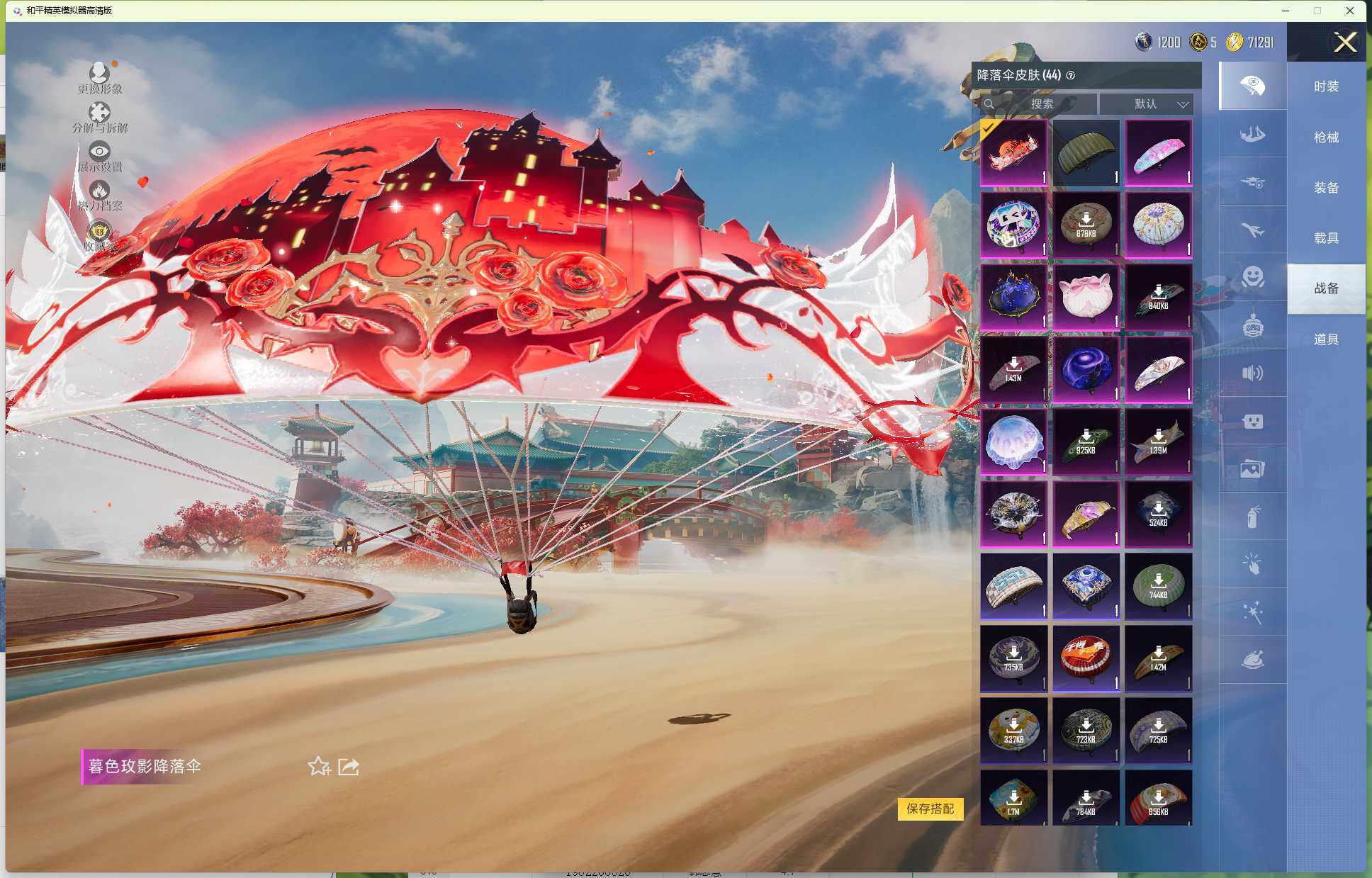Image resolution: width=1372 pixels, height=878 pixels.
Task: Click the 搜索 search field
Action: 1041,104
